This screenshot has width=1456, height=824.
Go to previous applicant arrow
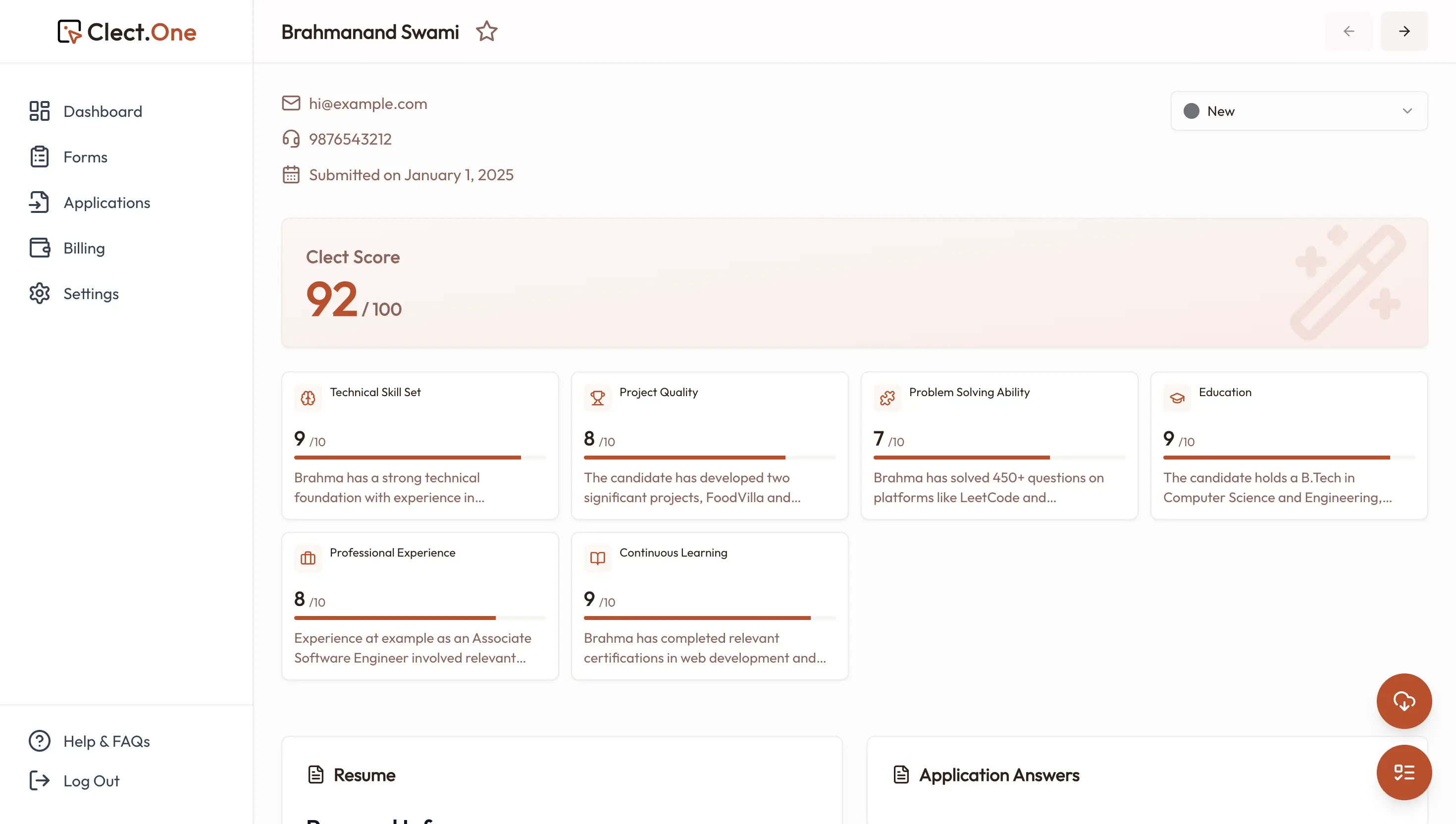1349,31
